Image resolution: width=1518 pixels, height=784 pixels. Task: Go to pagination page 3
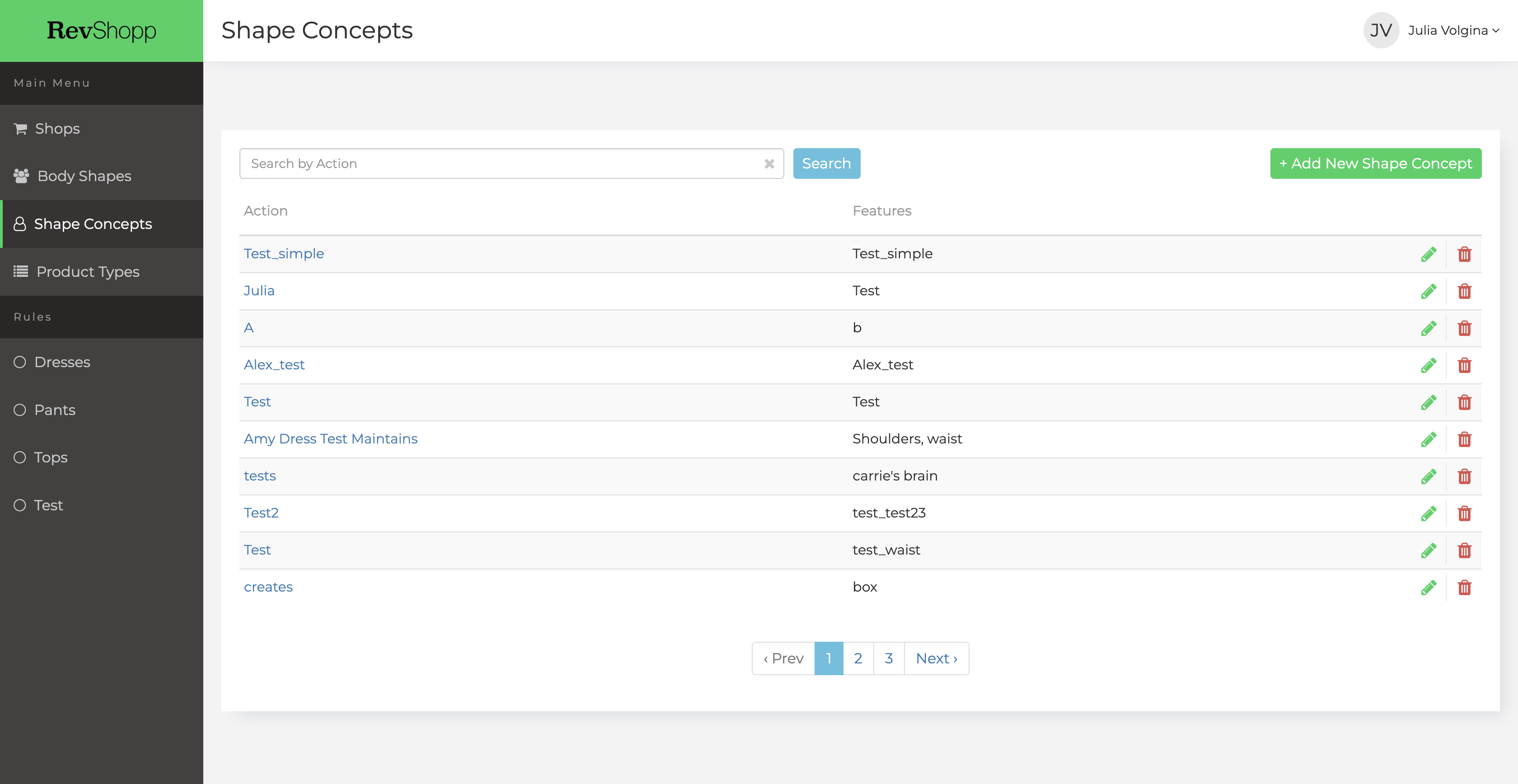coord(889,658)
